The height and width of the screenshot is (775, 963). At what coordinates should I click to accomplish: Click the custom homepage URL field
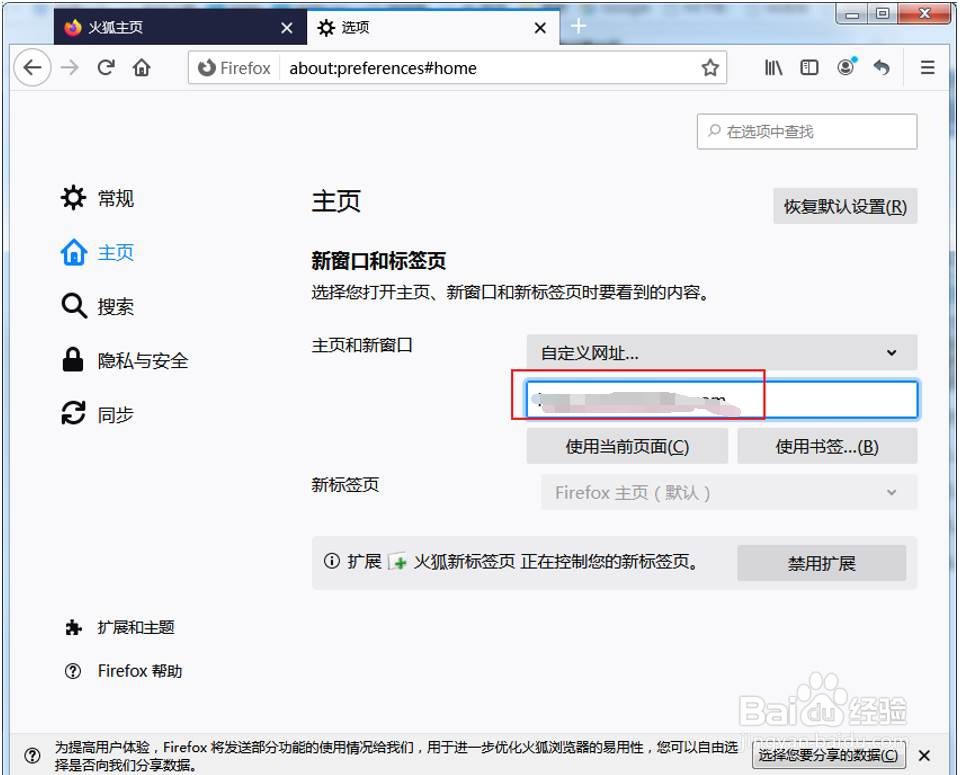click(722, 400)
